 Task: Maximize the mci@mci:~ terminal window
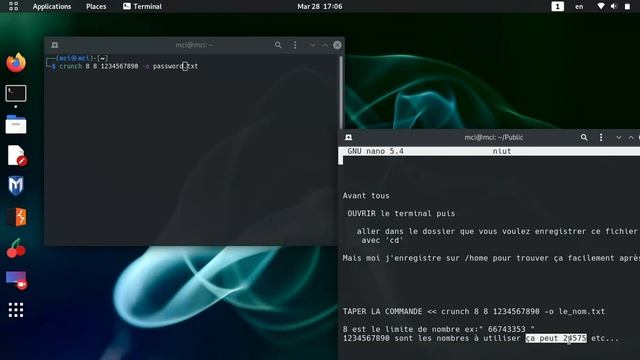coord(325,45)
